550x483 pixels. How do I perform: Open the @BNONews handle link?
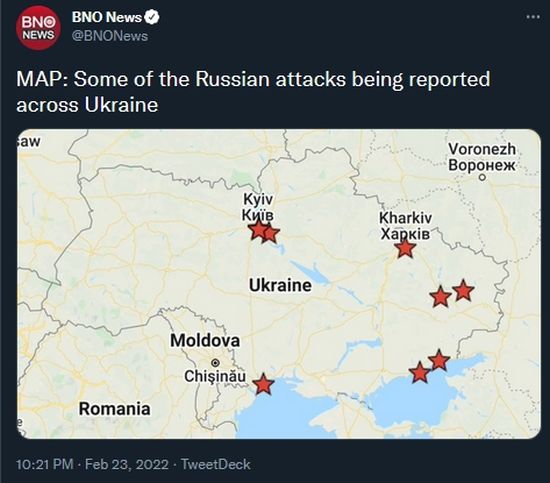point(110,36)
